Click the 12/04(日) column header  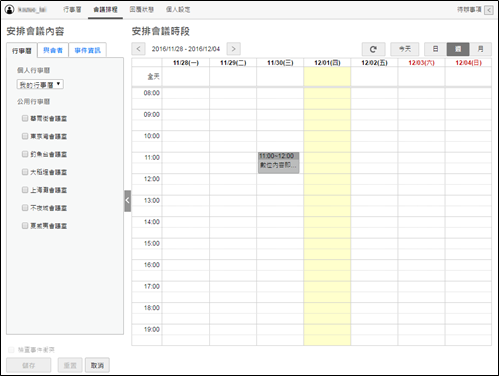[x=468, y=63]
